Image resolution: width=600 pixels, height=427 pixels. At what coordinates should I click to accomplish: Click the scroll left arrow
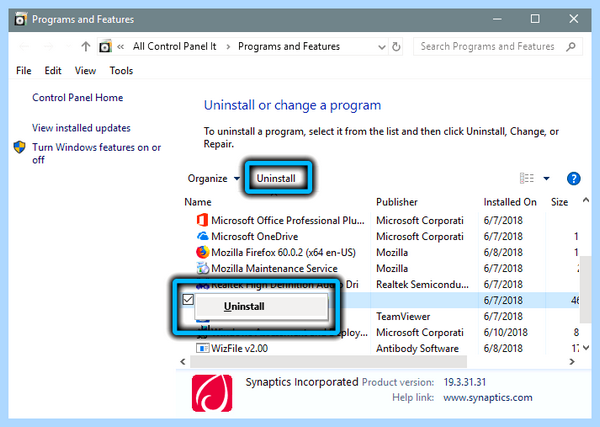[x=183, y=362]
